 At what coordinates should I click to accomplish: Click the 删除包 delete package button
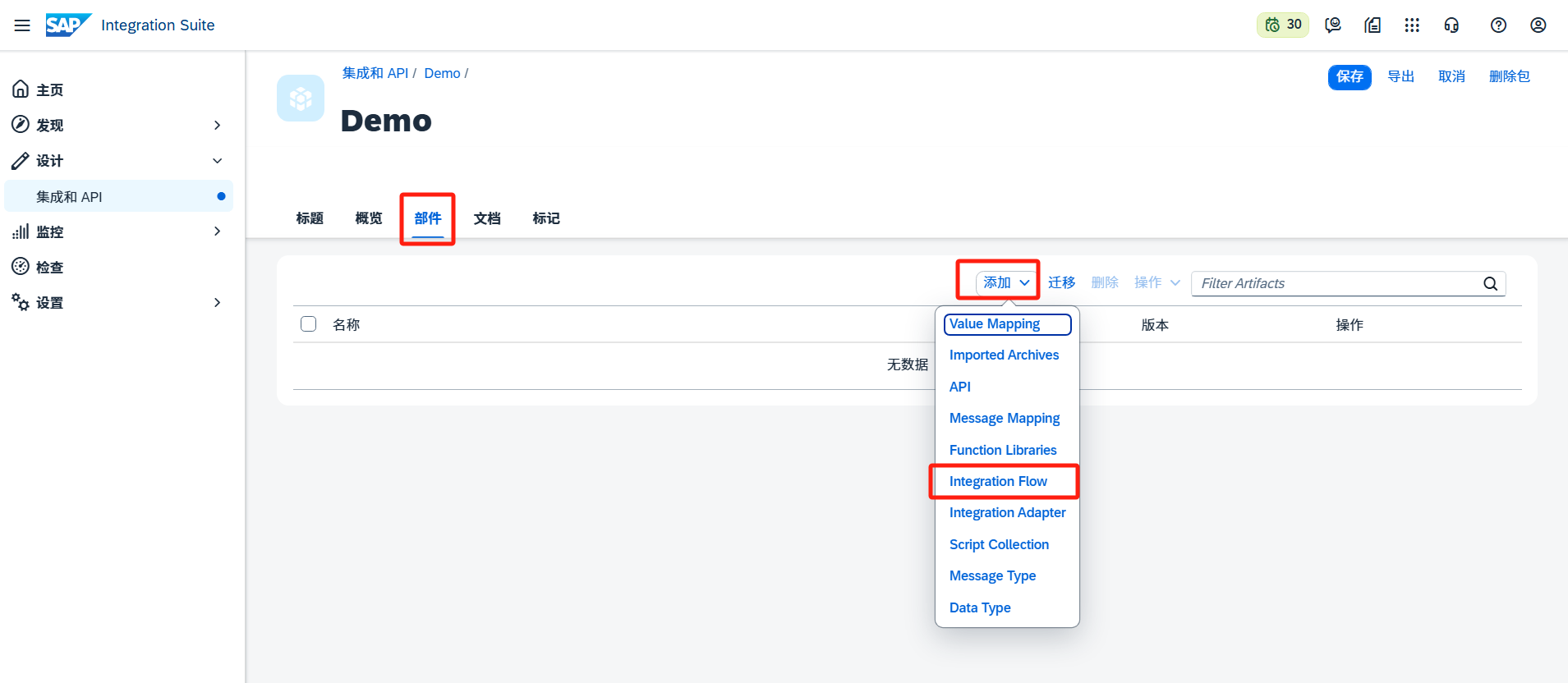click(x=1510, y=76)
